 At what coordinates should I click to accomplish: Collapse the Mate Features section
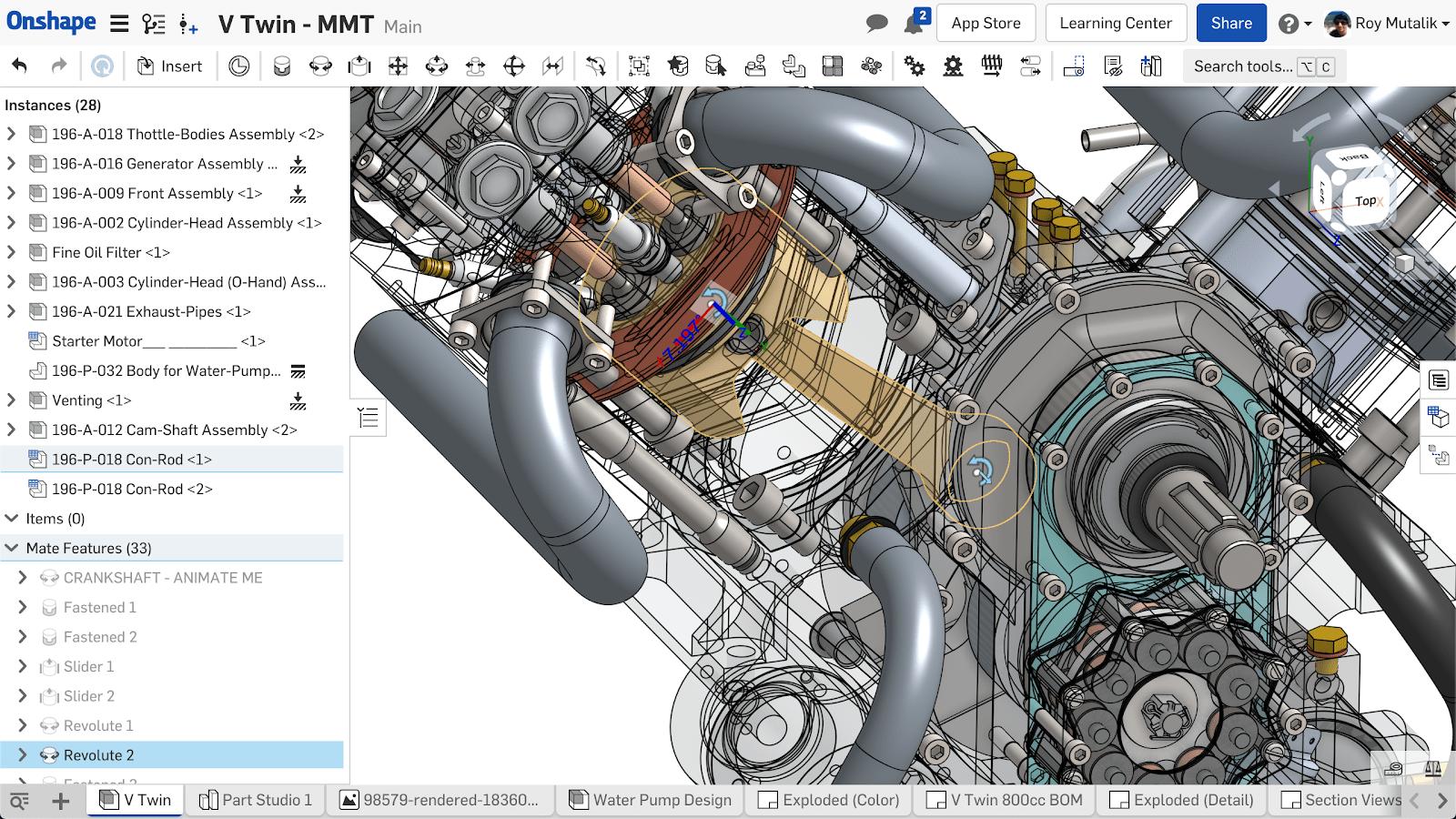tap(12, 548)
